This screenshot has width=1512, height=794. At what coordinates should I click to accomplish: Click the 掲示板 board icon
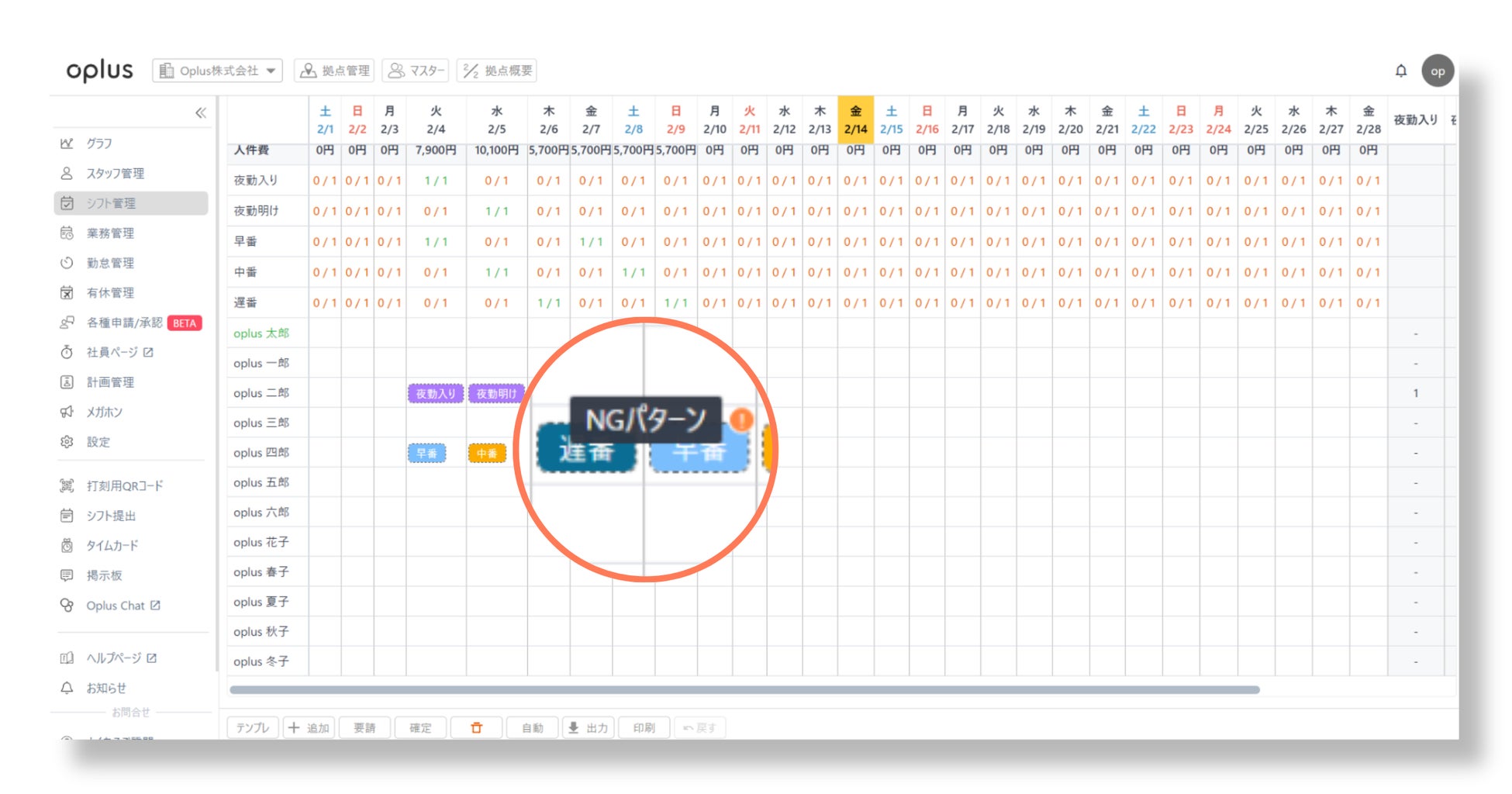tap(67, 575)
